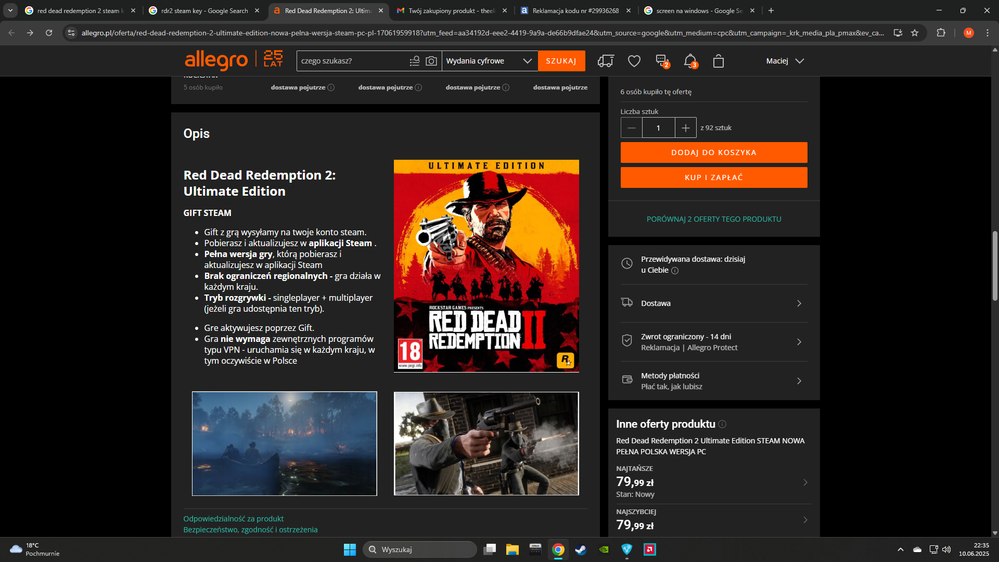The image size is (999, 562).
Task: Click the czego szukasz search field
Action: click(352, 61)
